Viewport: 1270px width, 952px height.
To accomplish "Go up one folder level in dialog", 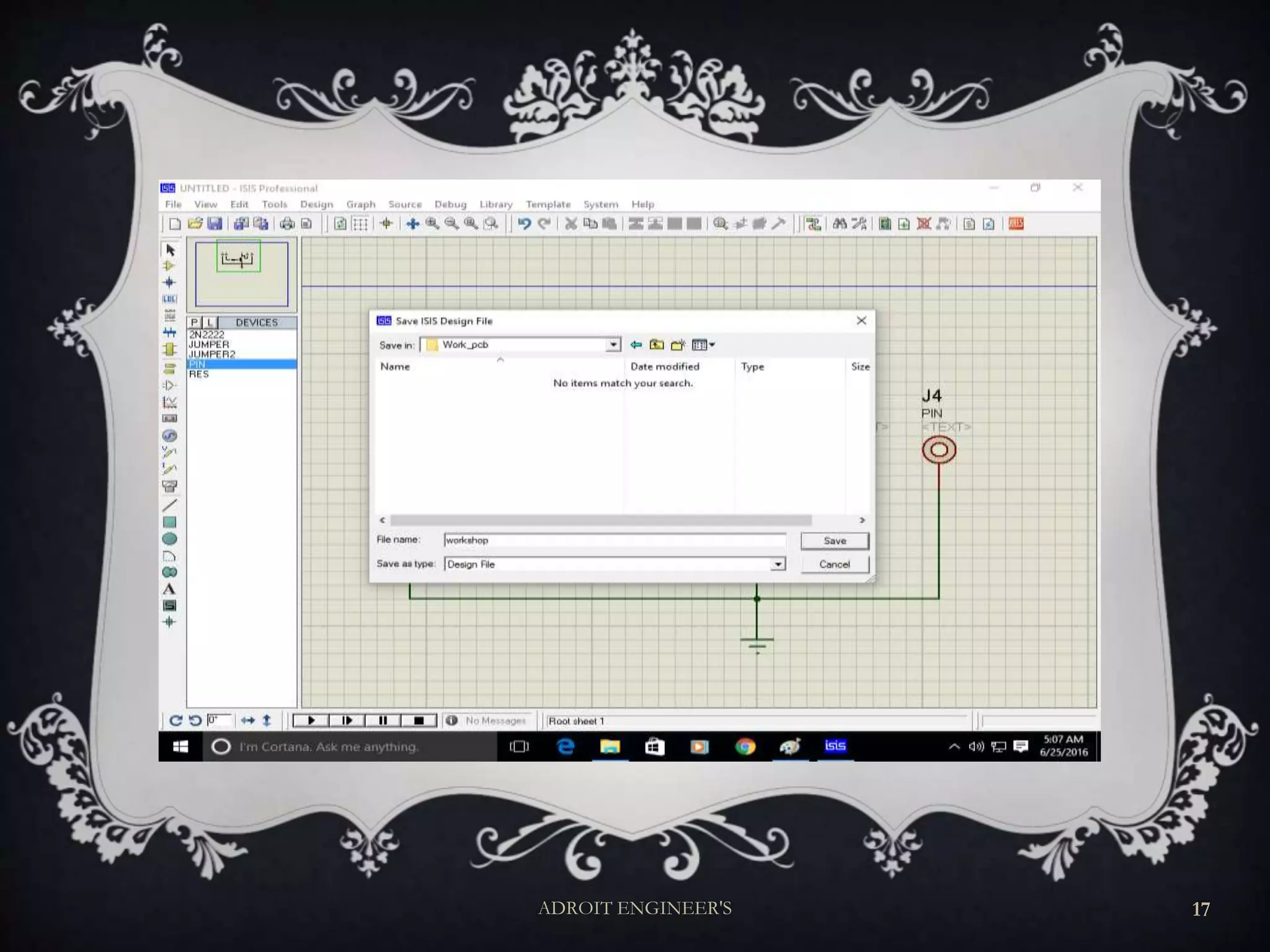I will 657,345.
